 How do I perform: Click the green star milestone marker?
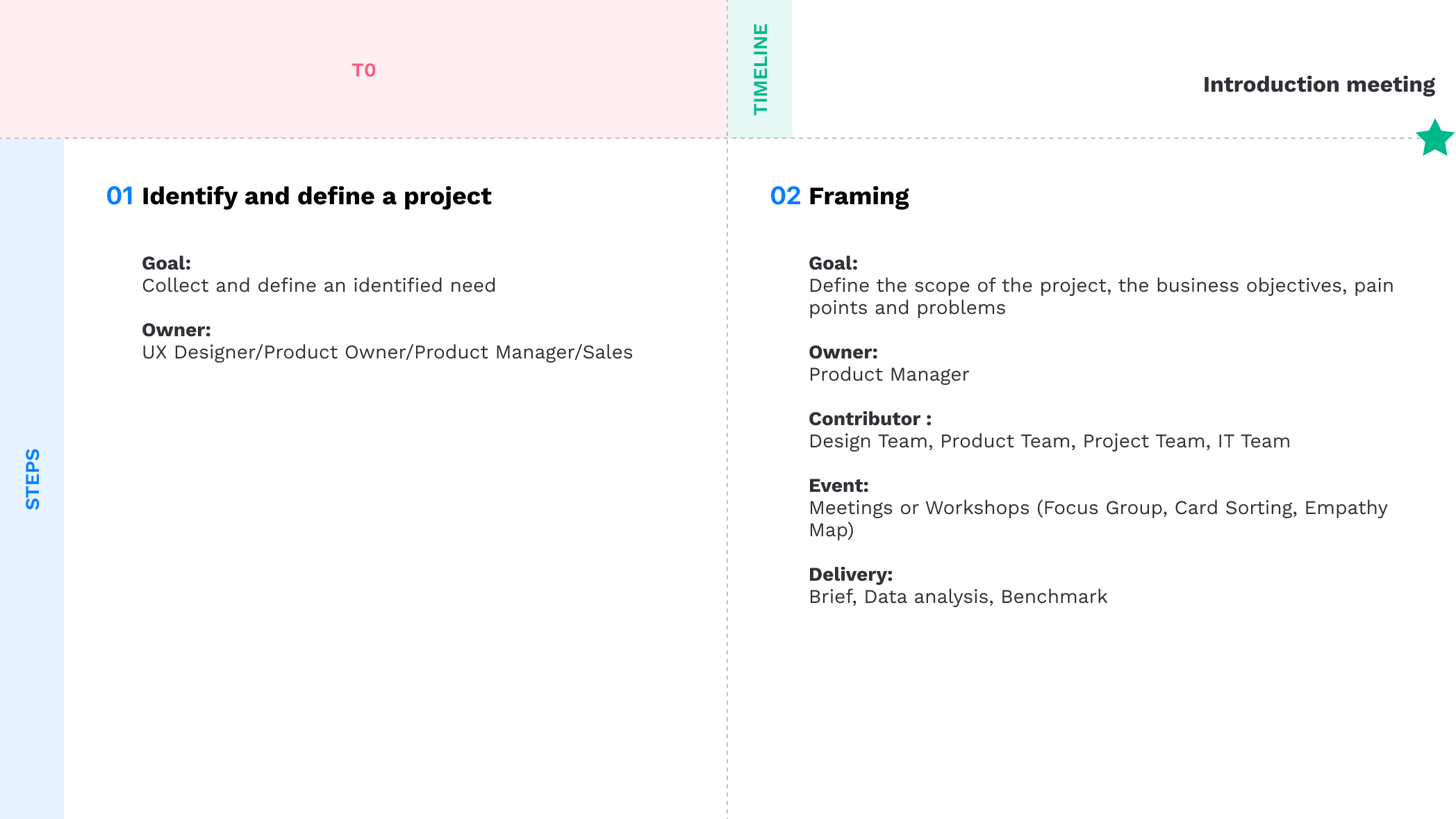pyautogui.click(x=1434, y=138)
